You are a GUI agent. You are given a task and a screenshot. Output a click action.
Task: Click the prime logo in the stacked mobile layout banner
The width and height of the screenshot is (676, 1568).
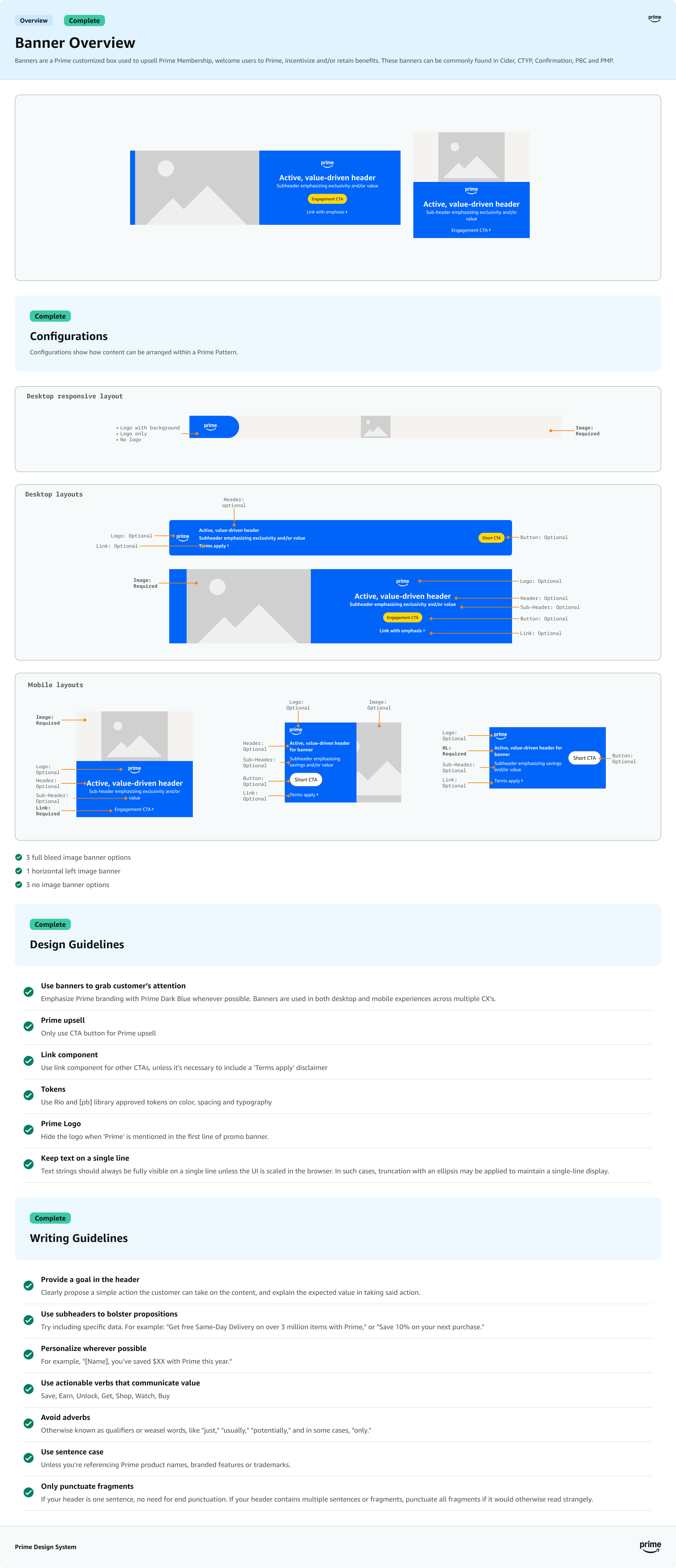point(134,769)
